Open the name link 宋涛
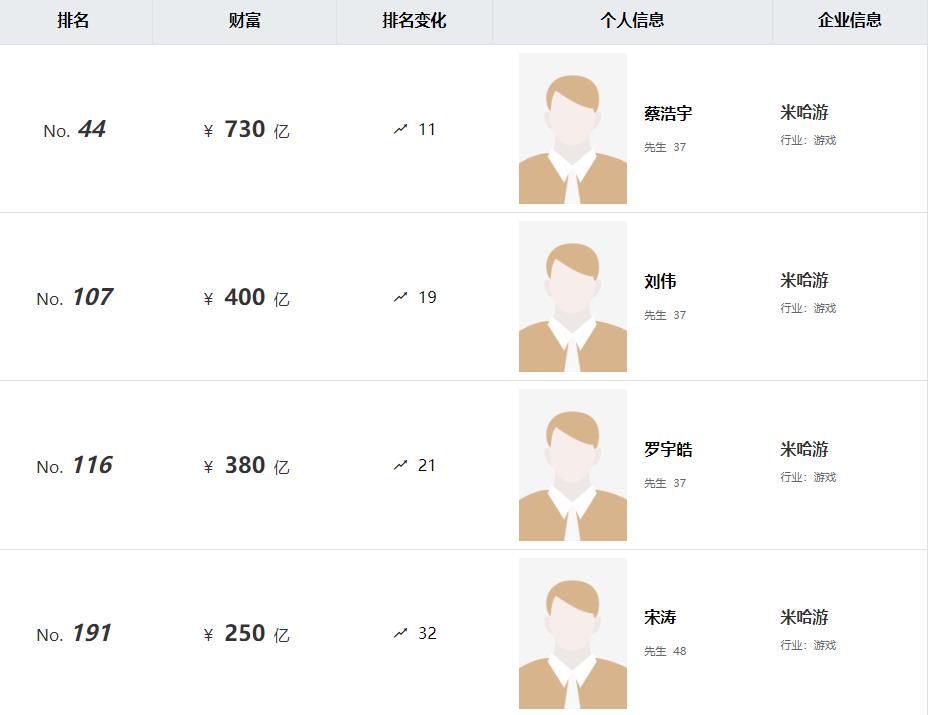 pos(660,617)
